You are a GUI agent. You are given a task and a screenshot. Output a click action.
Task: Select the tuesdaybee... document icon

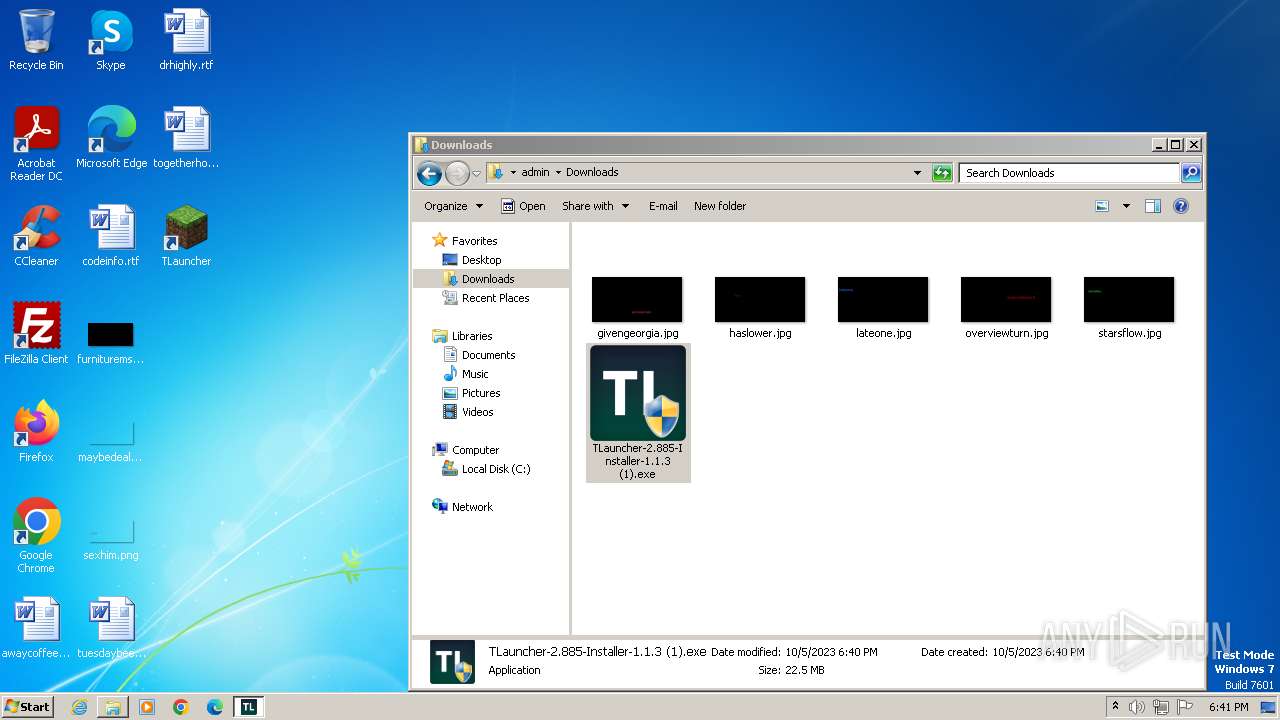111,628
